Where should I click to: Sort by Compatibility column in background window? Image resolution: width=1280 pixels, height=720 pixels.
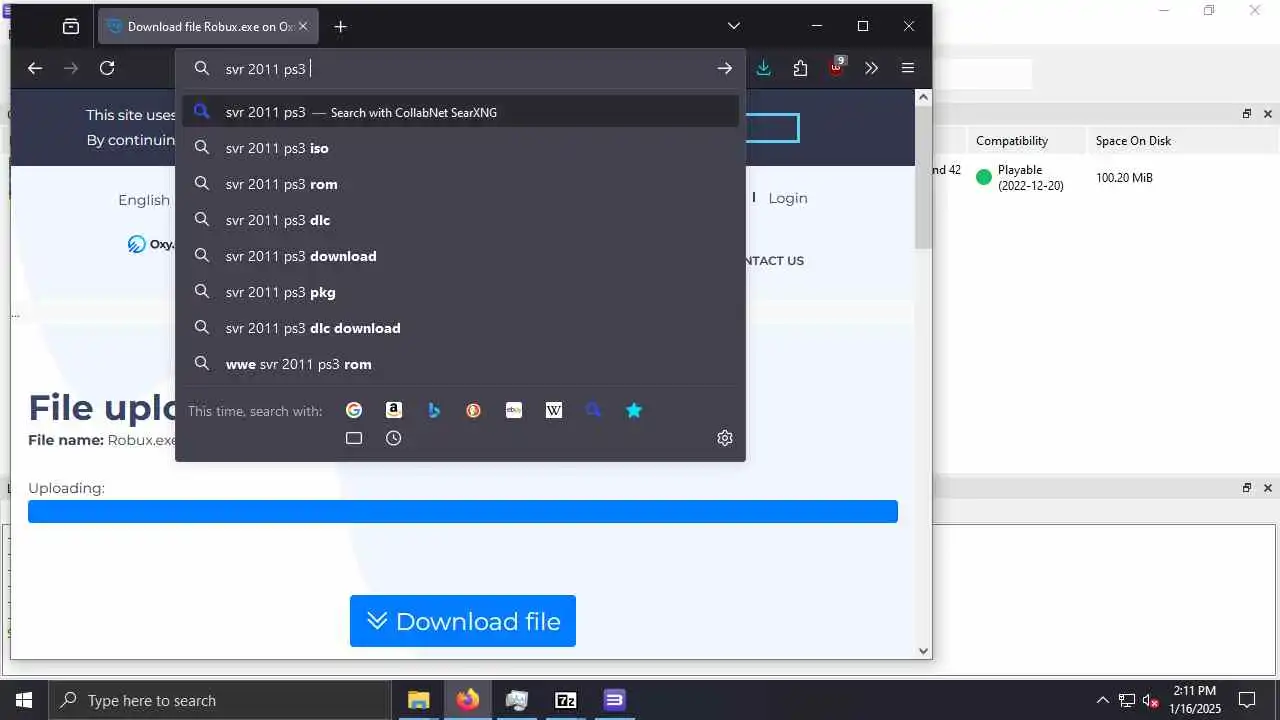click(x=1026, y=141)
